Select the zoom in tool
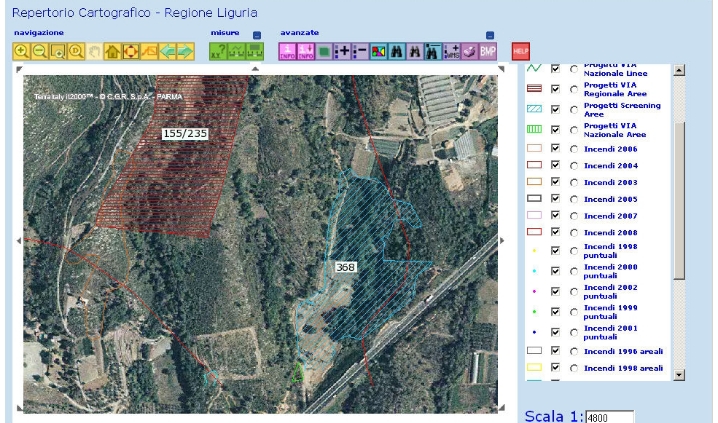Viewport: 718px width, 423px height. click(x=22, y=51)
